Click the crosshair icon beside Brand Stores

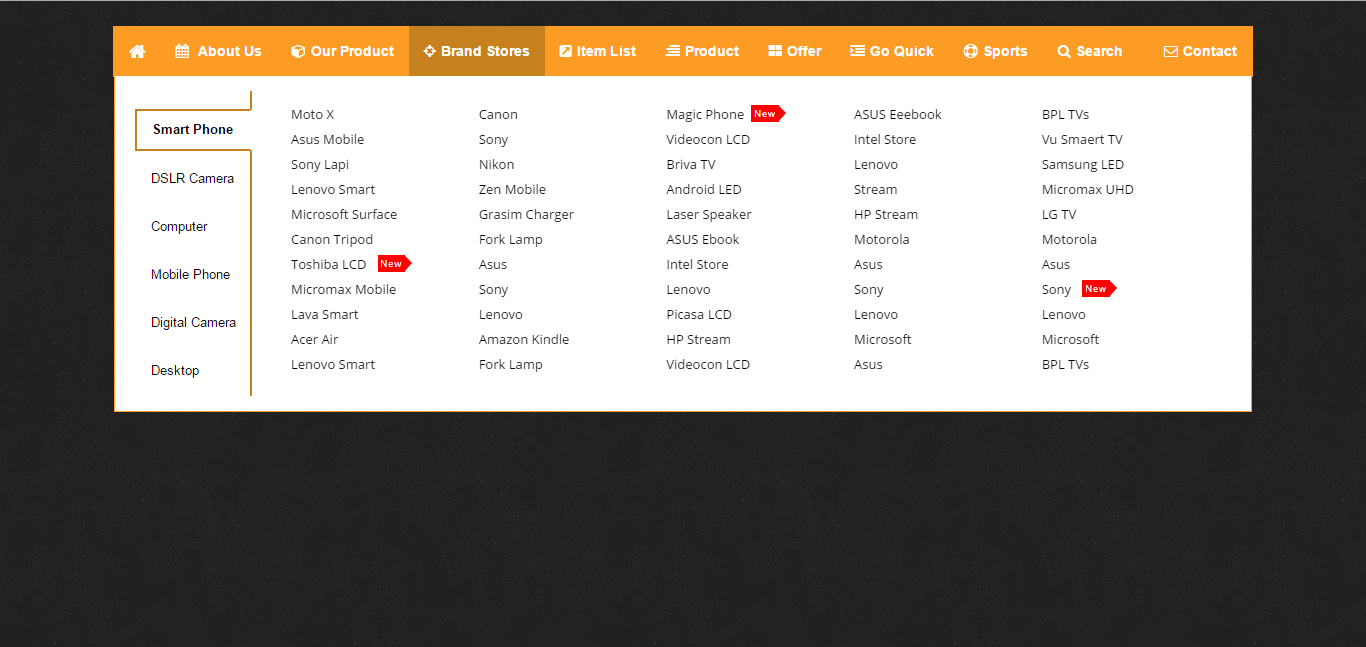[430, 51]
